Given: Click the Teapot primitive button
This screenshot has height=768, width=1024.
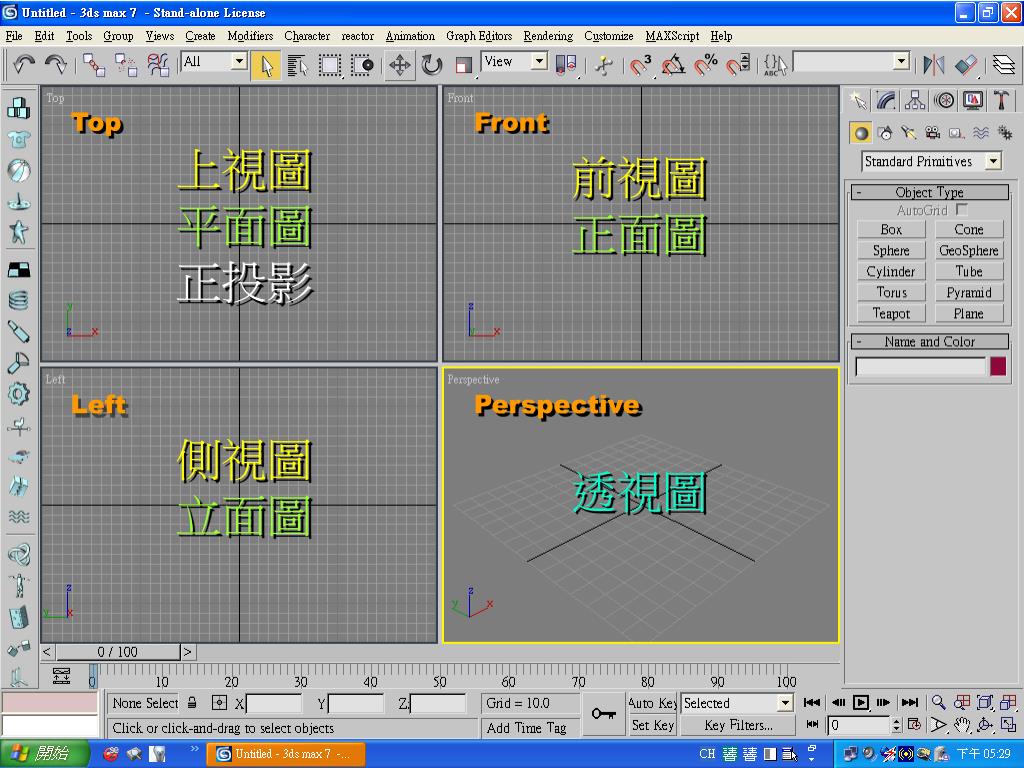Looking at the screenshot, I should [x=891, y=313].
